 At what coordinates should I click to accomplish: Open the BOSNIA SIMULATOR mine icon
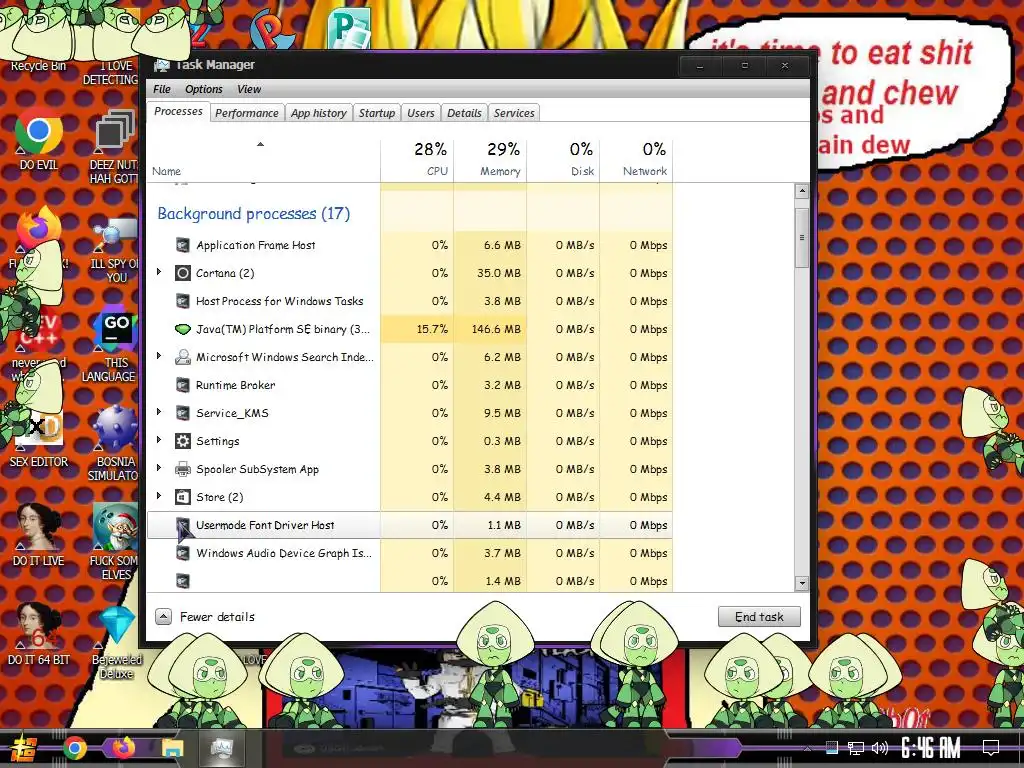coord(115,428)
